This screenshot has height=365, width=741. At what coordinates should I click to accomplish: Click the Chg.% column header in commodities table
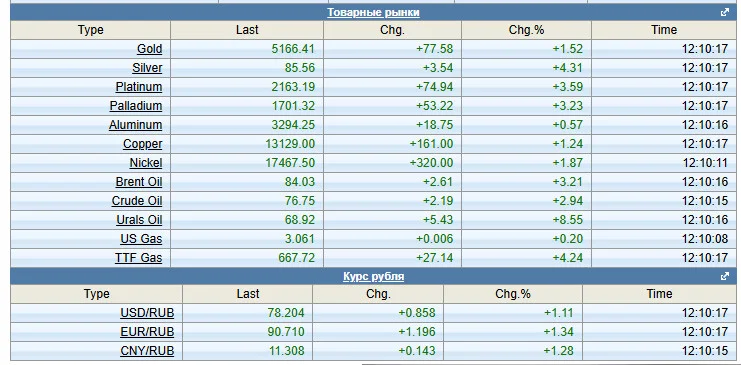[526, 30]
